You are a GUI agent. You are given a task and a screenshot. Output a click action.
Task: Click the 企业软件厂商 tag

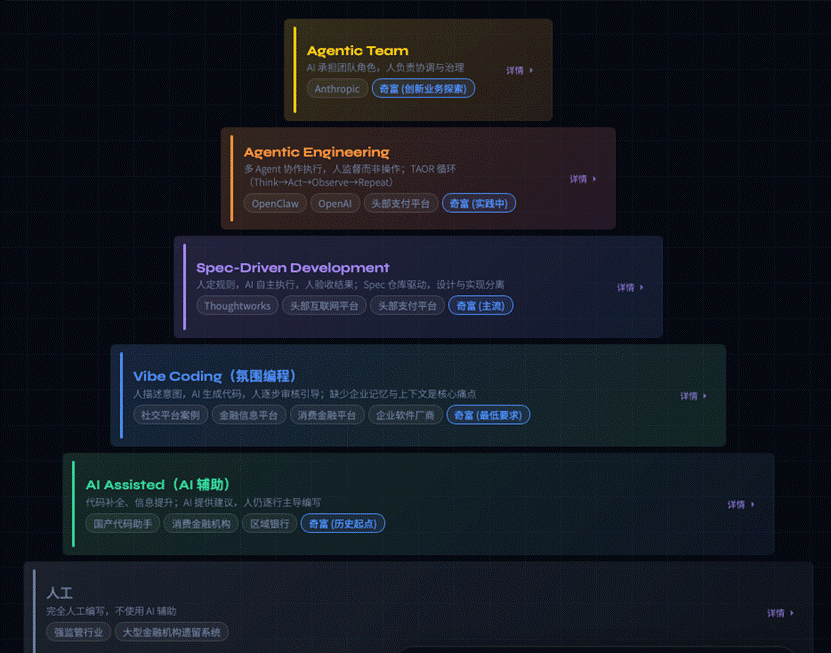[x=405, y=415]
